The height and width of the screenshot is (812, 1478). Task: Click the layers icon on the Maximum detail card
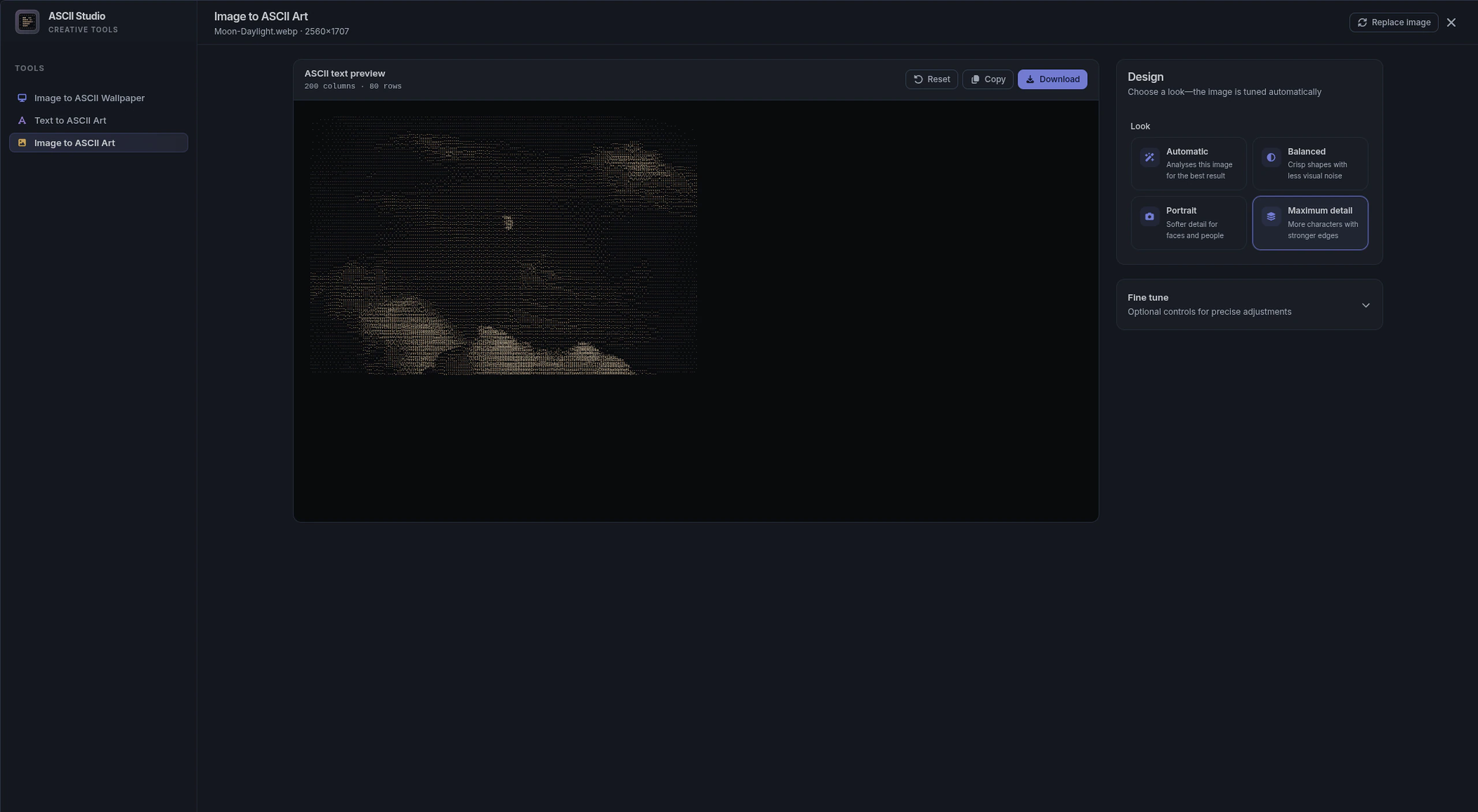point(1271,216)
